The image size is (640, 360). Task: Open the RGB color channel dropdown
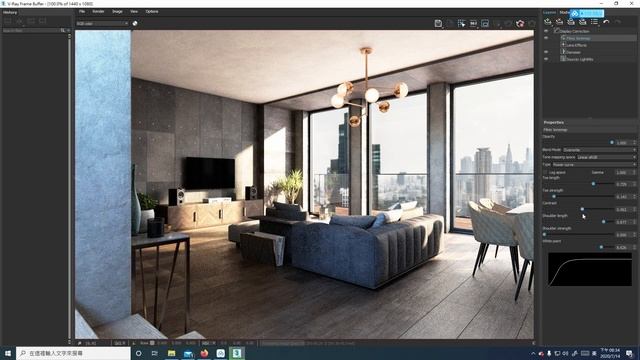pos(102,24)
